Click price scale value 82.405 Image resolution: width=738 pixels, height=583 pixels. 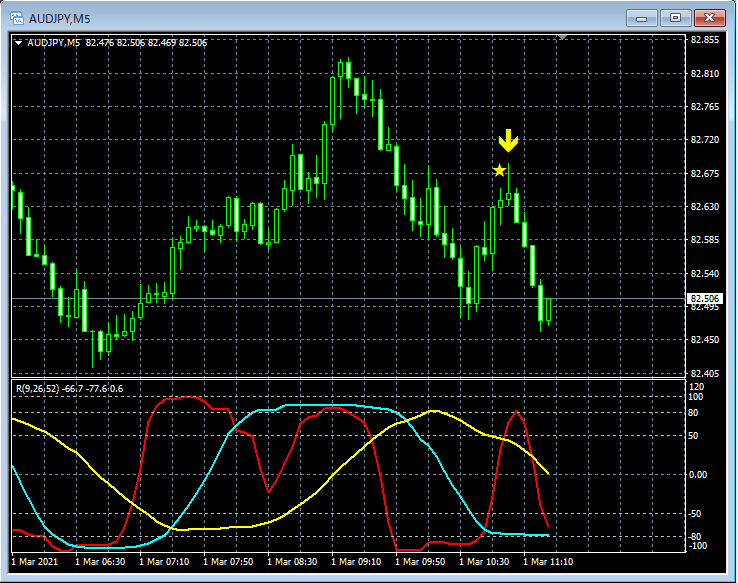tap(705, 374)
